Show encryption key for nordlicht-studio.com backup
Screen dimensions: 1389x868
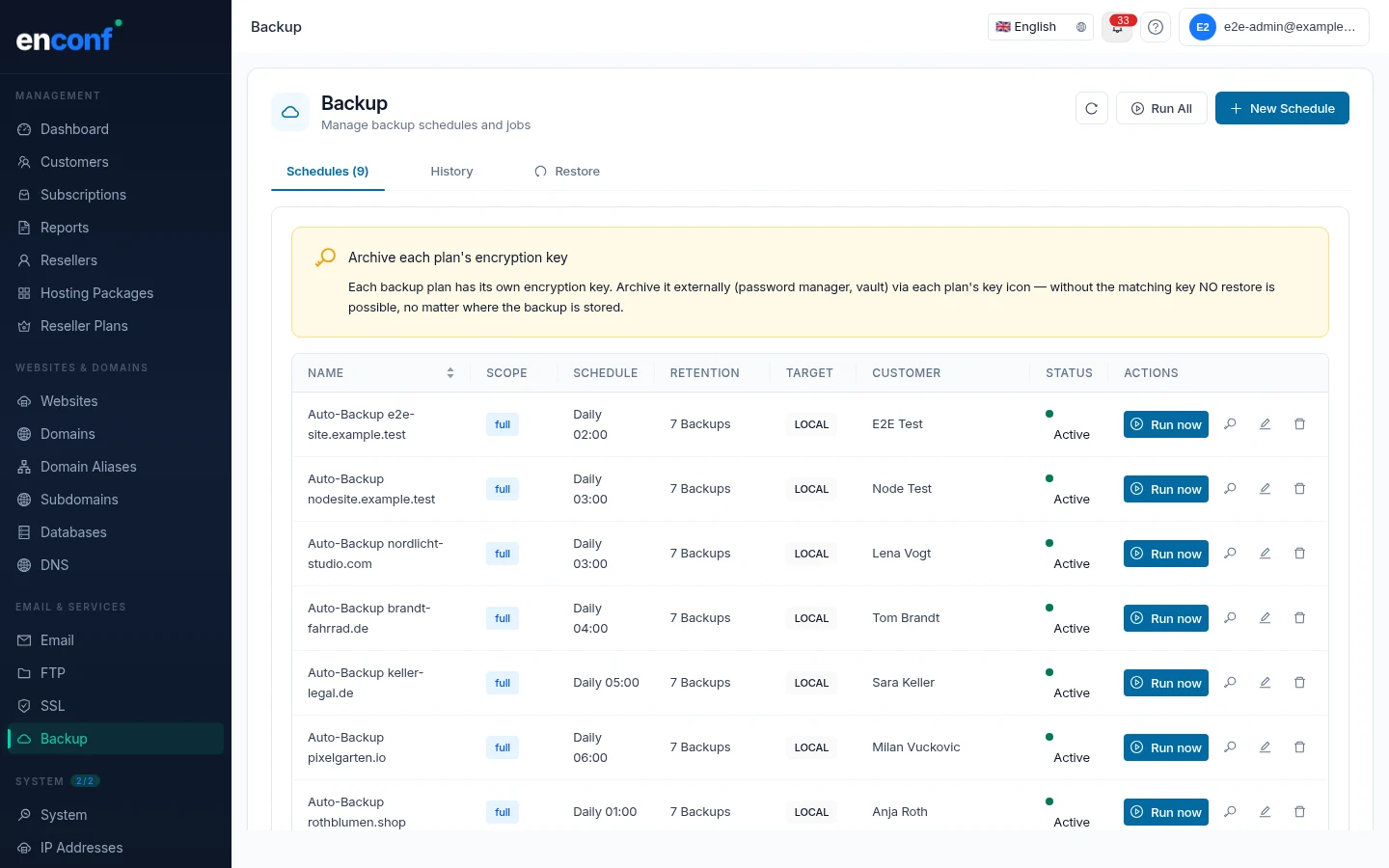pyautogui.click(x=1230, y=554)
